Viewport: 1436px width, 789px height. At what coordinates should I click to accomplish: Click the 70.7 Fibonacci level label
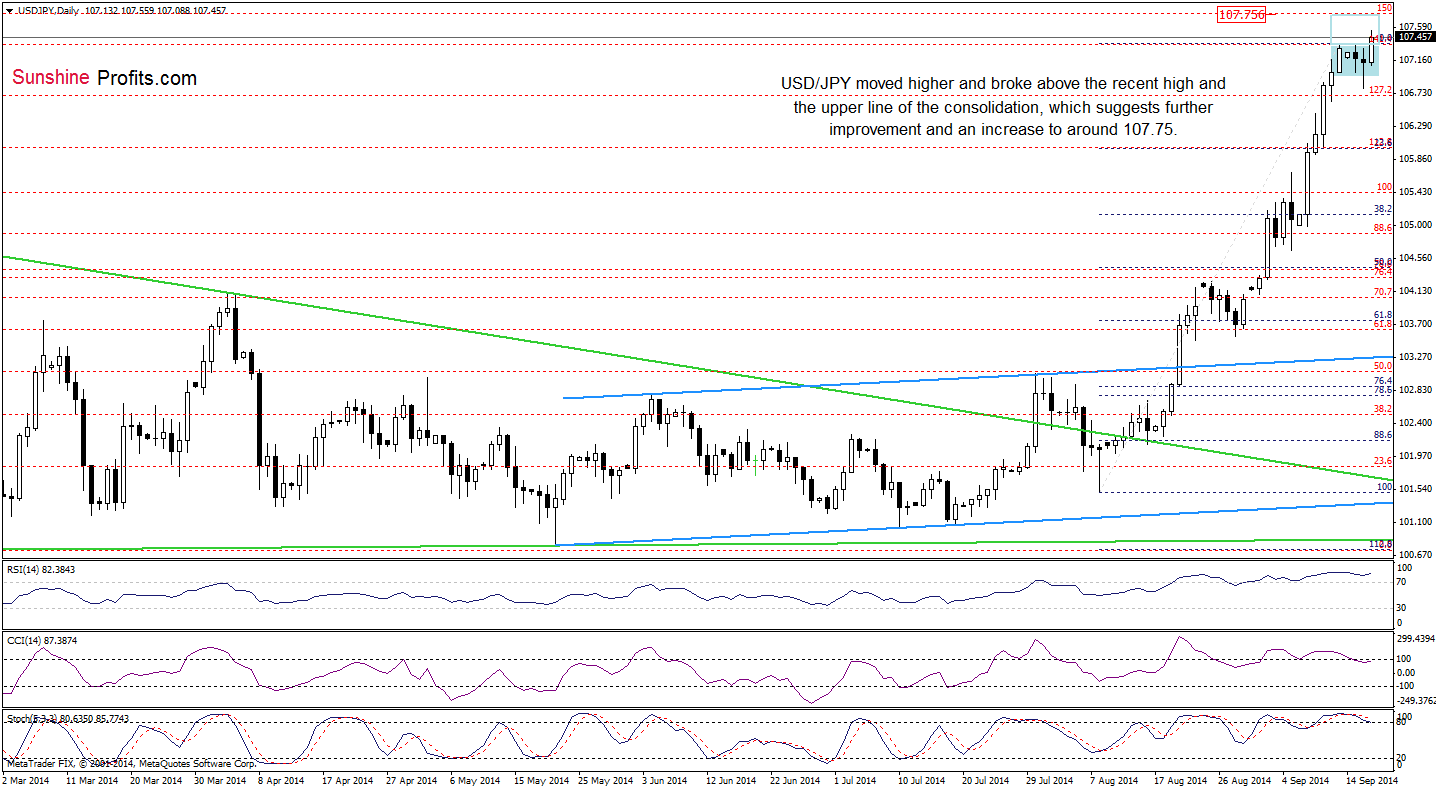[x=1383, y=292]
